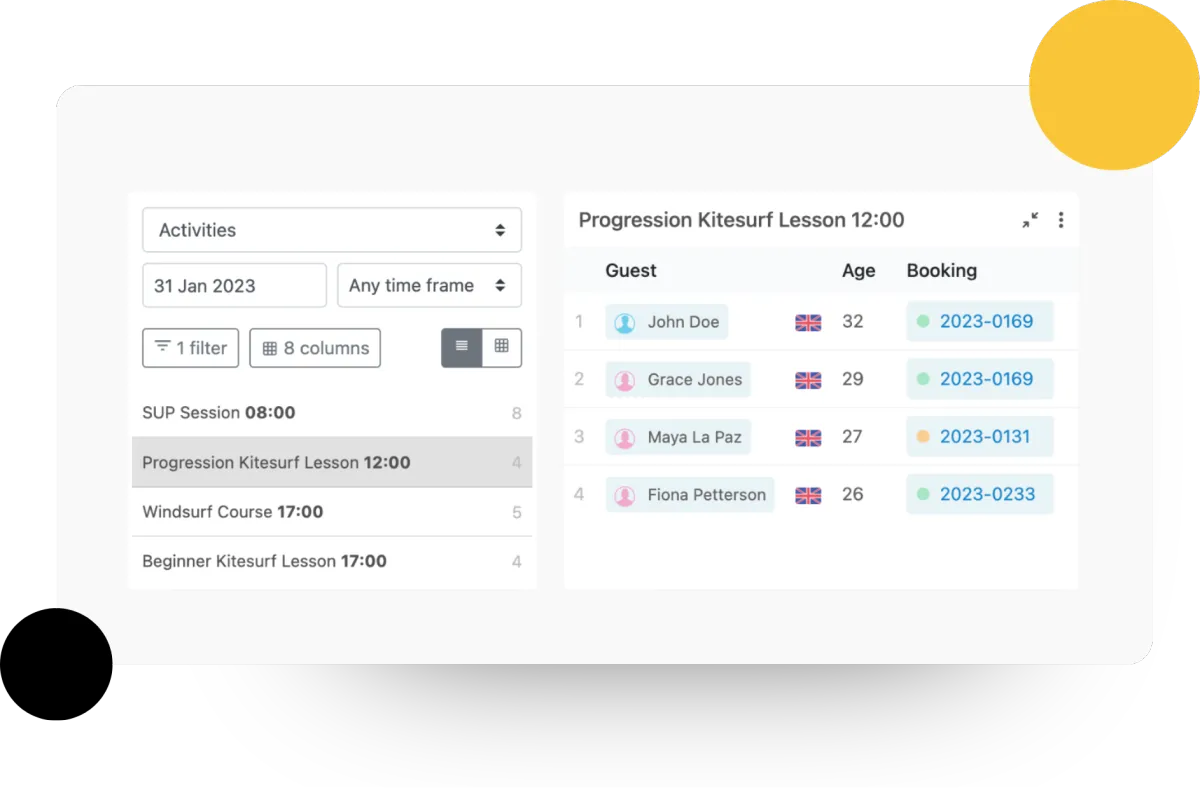Image resolution: width=1200 pixels, height=788 pixels.
Task: Select SUP Session 08:00 activity
Action: click(x=332, y=413)
